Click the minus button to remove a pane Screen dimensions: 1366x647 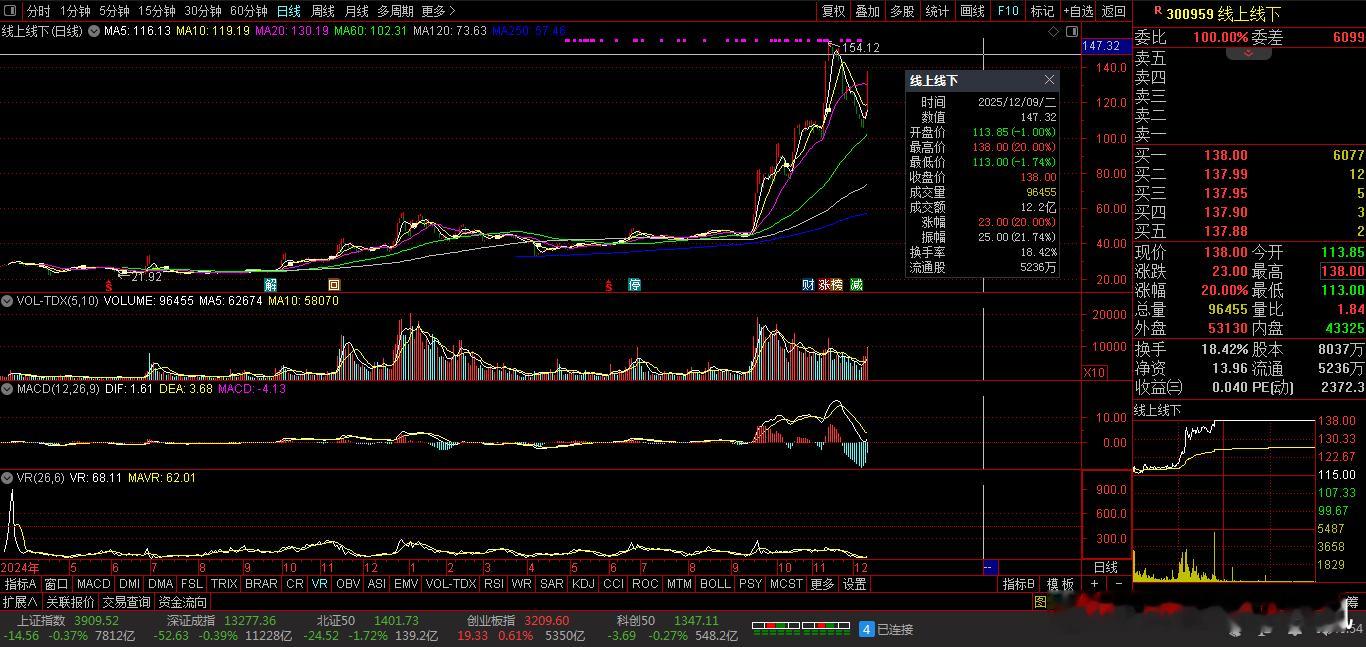(x=1118, y=583)
